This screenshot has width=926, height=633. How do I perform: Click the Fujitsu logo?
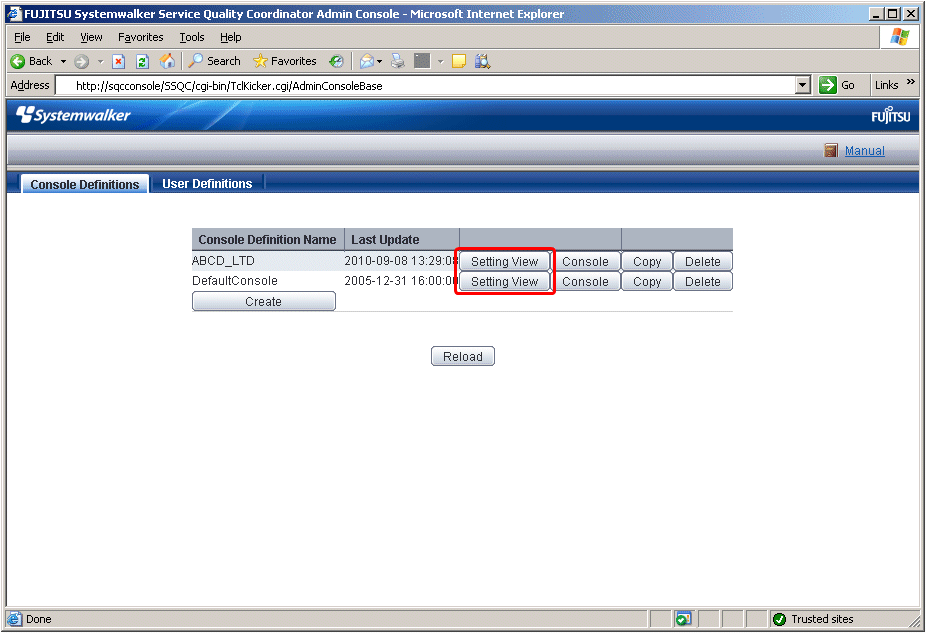click(x=891, y=115)
